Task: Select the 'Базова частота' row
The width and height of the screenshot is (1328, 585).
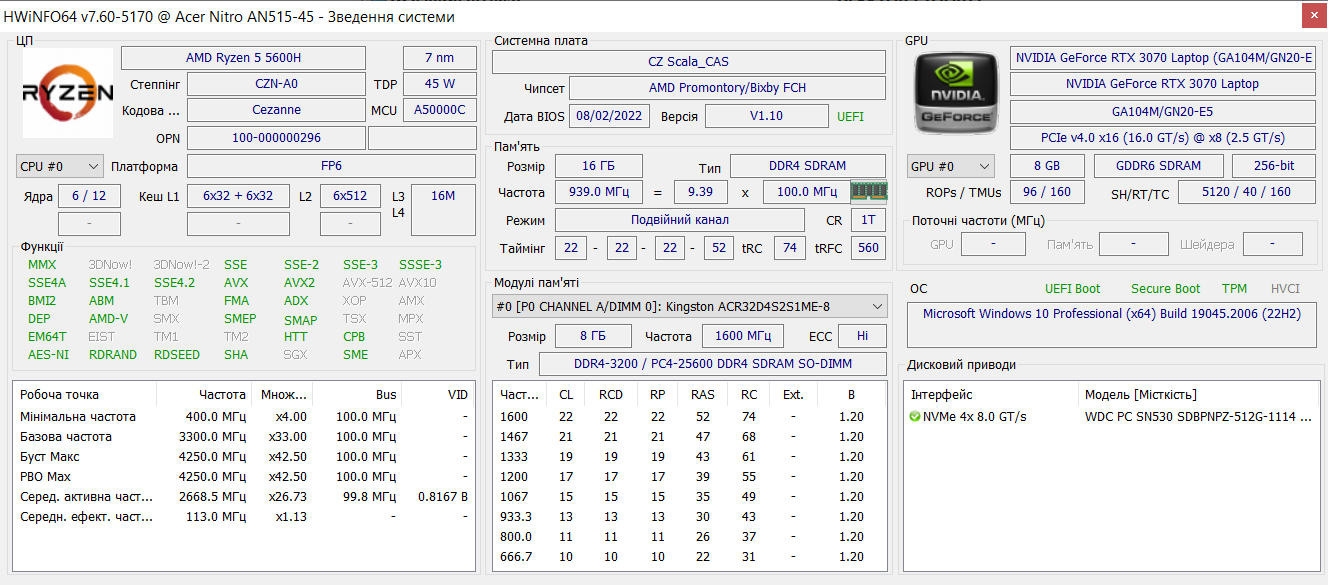Action: (x=66, y=436)
